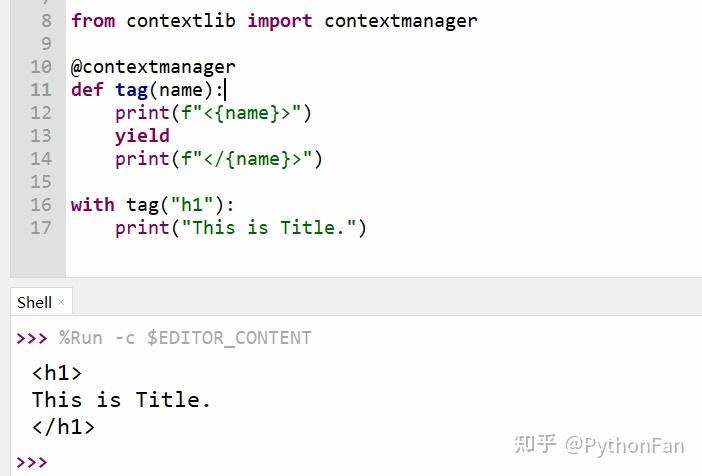Click the %Run -c $EDITOR_CONTENT command
Viewport: 702px width, 476px height.
[185, 338]
